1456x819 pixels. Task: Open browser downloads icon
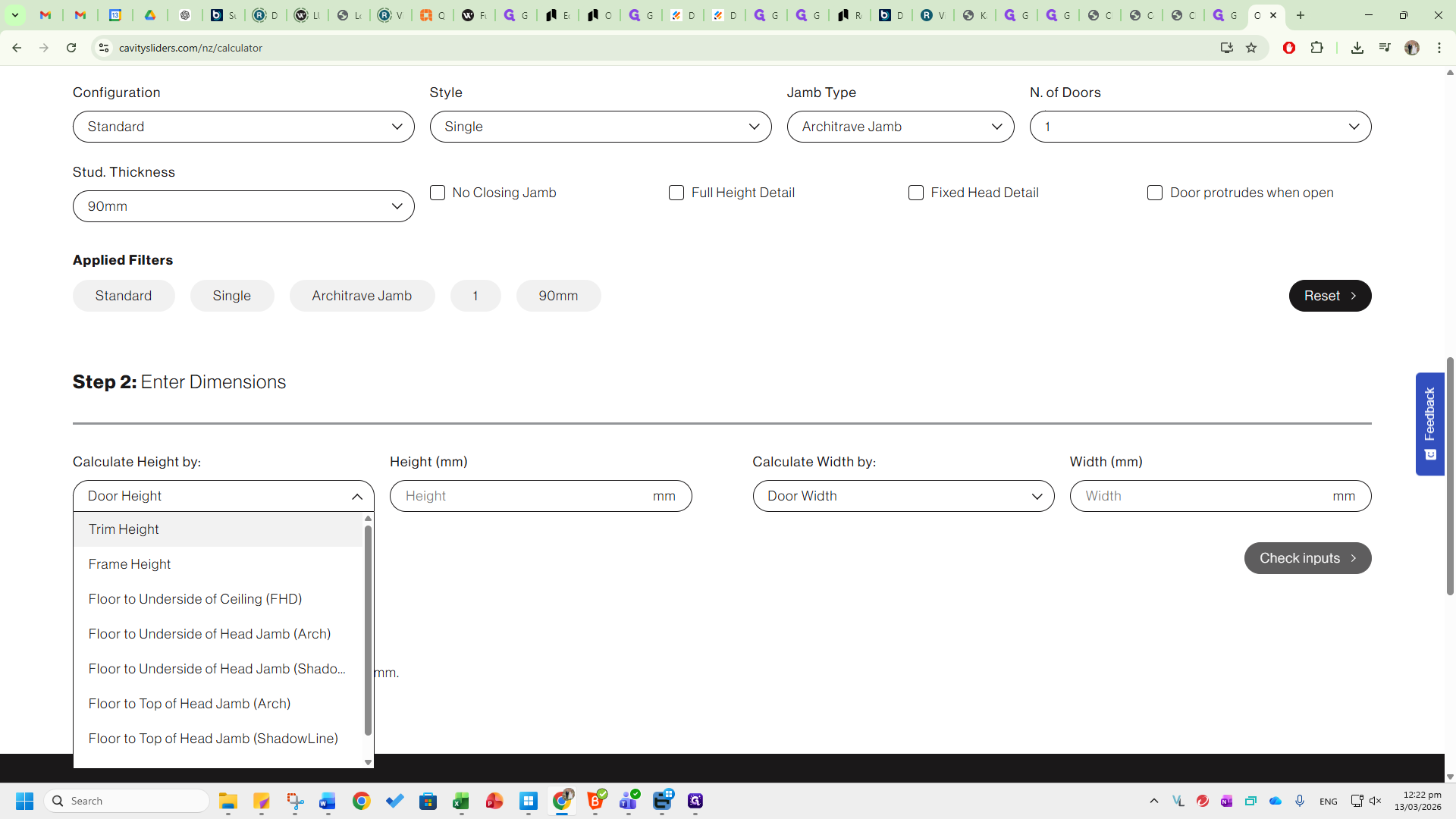[x=1357, y=48]
